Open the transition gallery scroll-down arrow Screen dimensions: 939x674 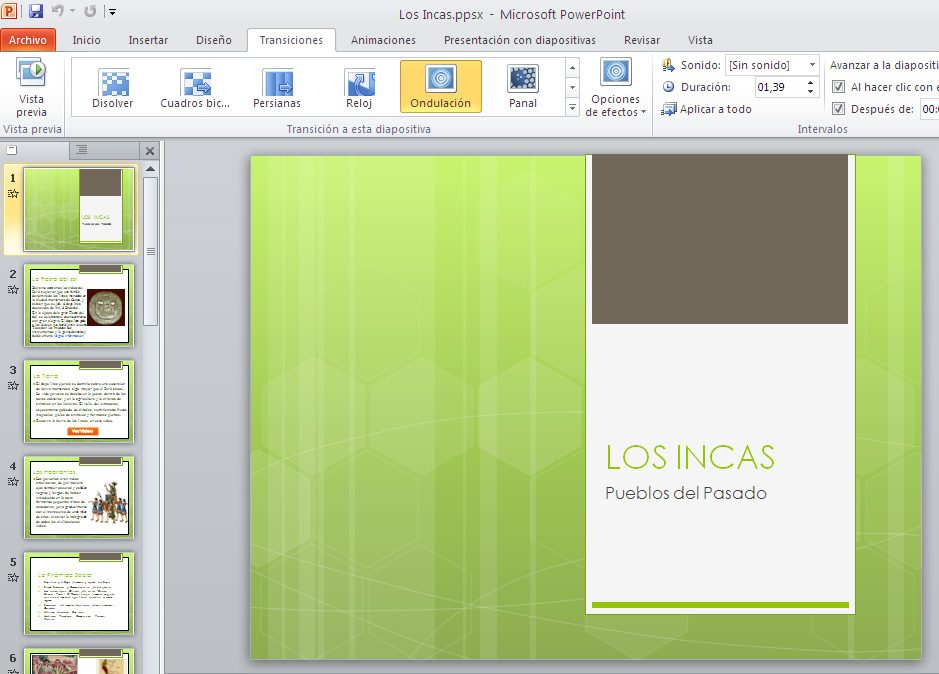point(571,86)
